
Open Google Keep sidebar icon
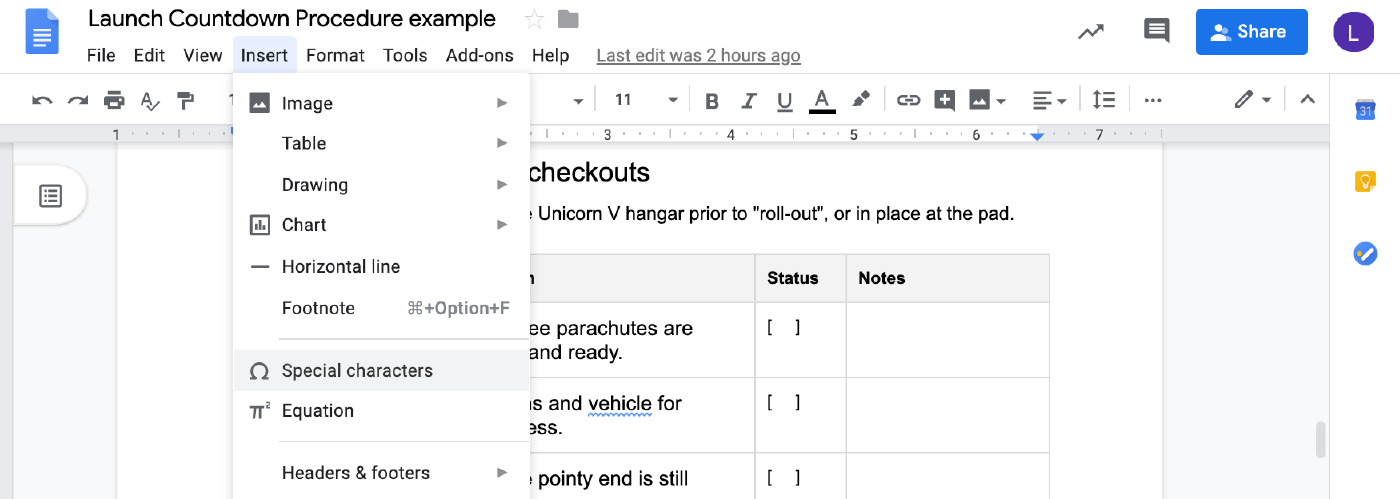coord(1365,182)
